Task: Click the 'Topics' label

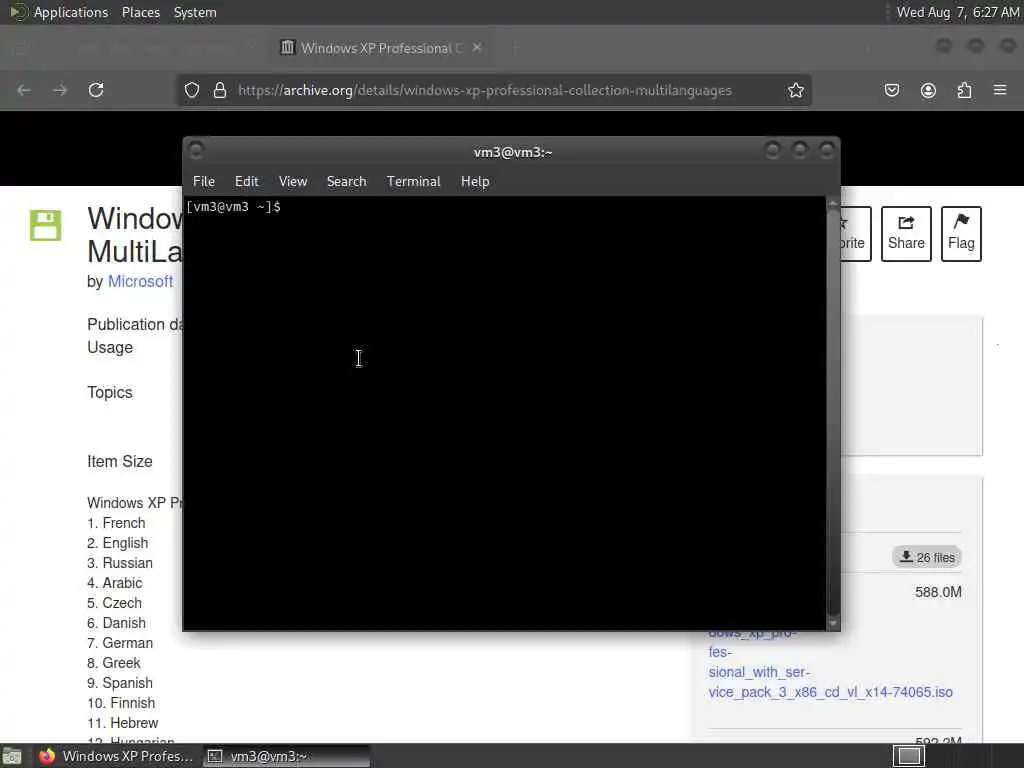Action: coord(110,392)
